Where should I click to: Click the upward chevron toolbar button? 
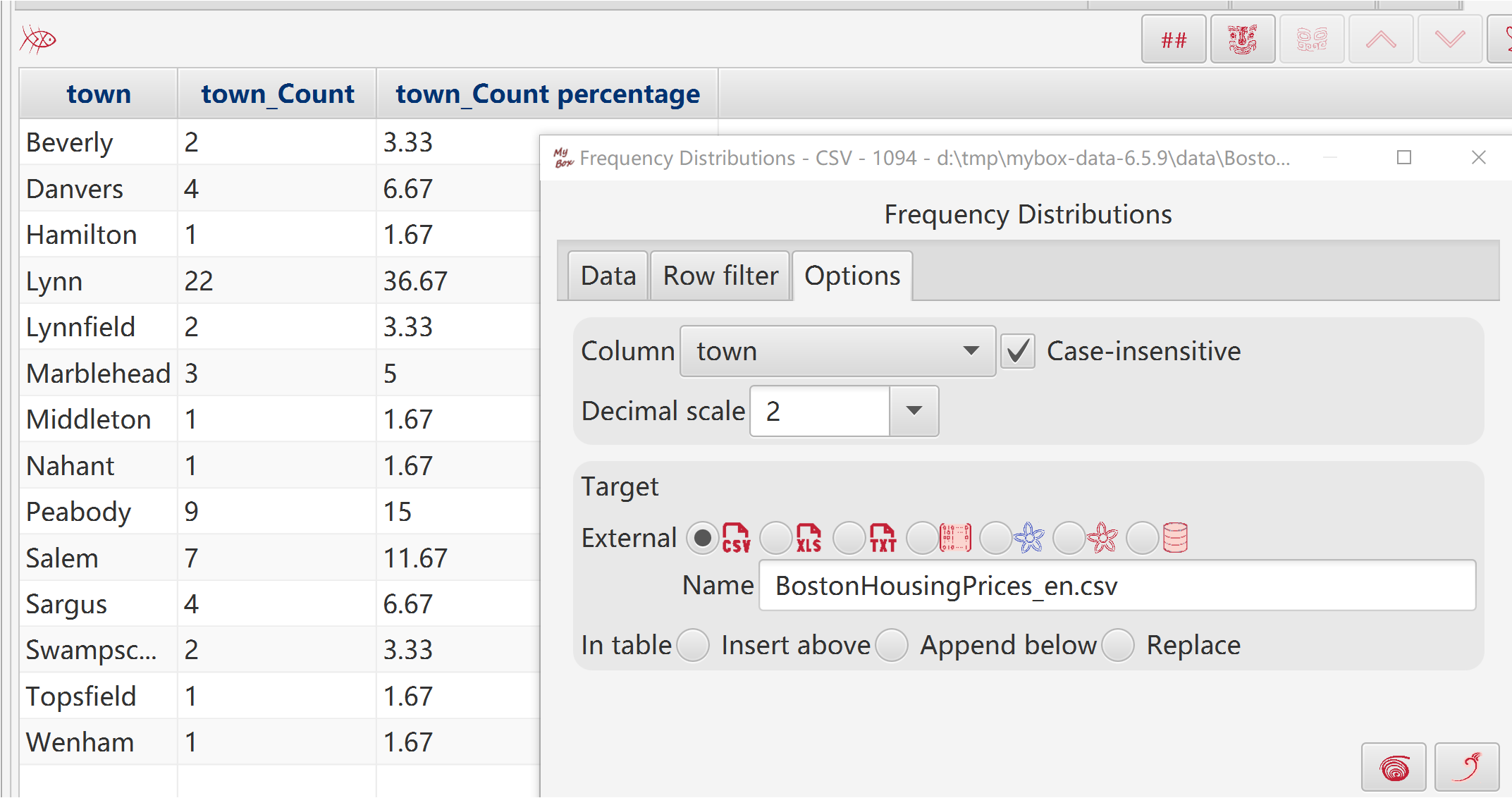1381,39
